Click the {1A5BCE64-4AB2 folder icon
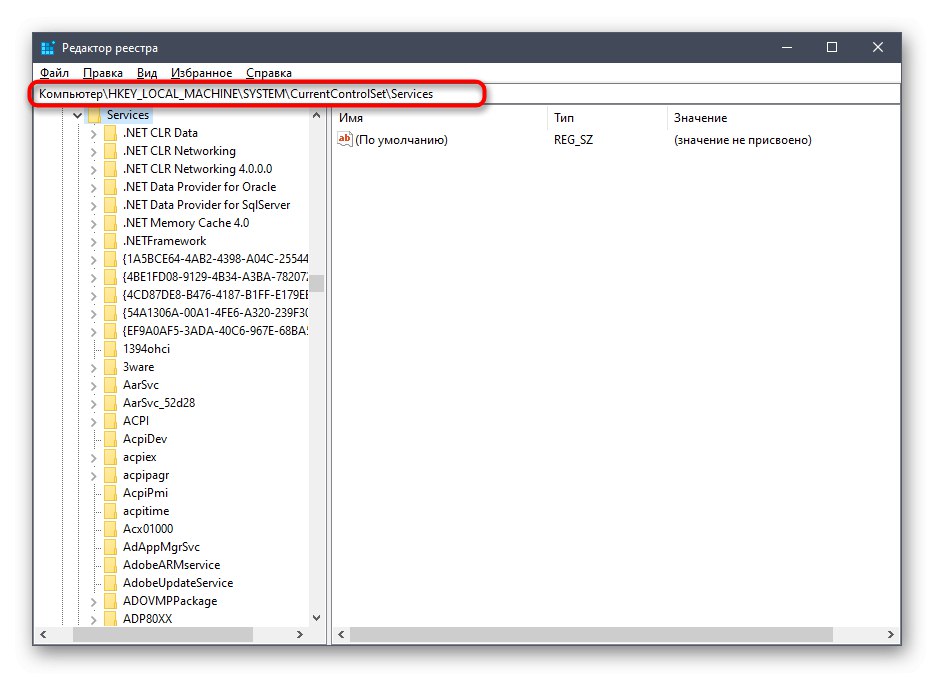Screen dimensions: 934x678 pyautogui.click(x=110, y=259)
